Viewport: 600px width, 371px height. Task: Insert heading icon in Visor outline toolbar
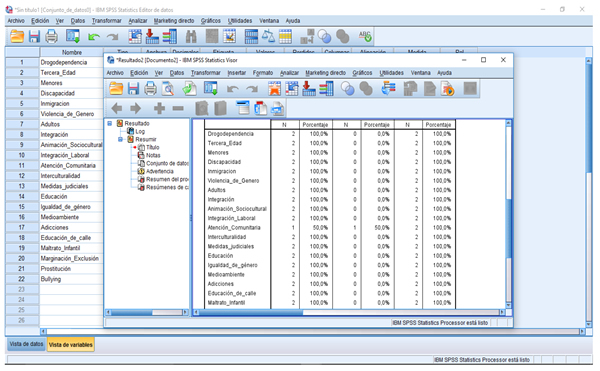242,108
